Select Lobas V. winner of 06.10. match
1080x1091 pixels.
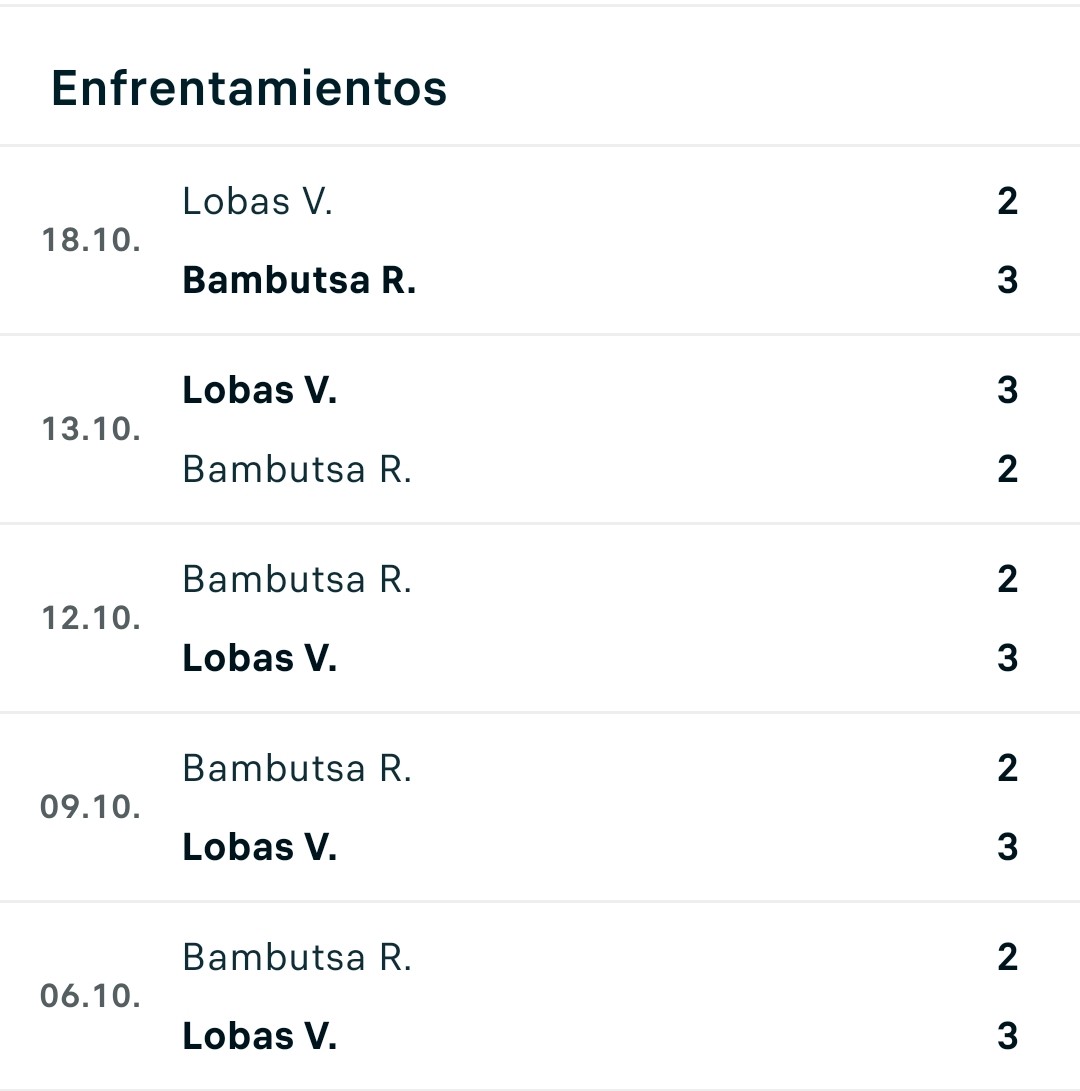(260, 1036)
